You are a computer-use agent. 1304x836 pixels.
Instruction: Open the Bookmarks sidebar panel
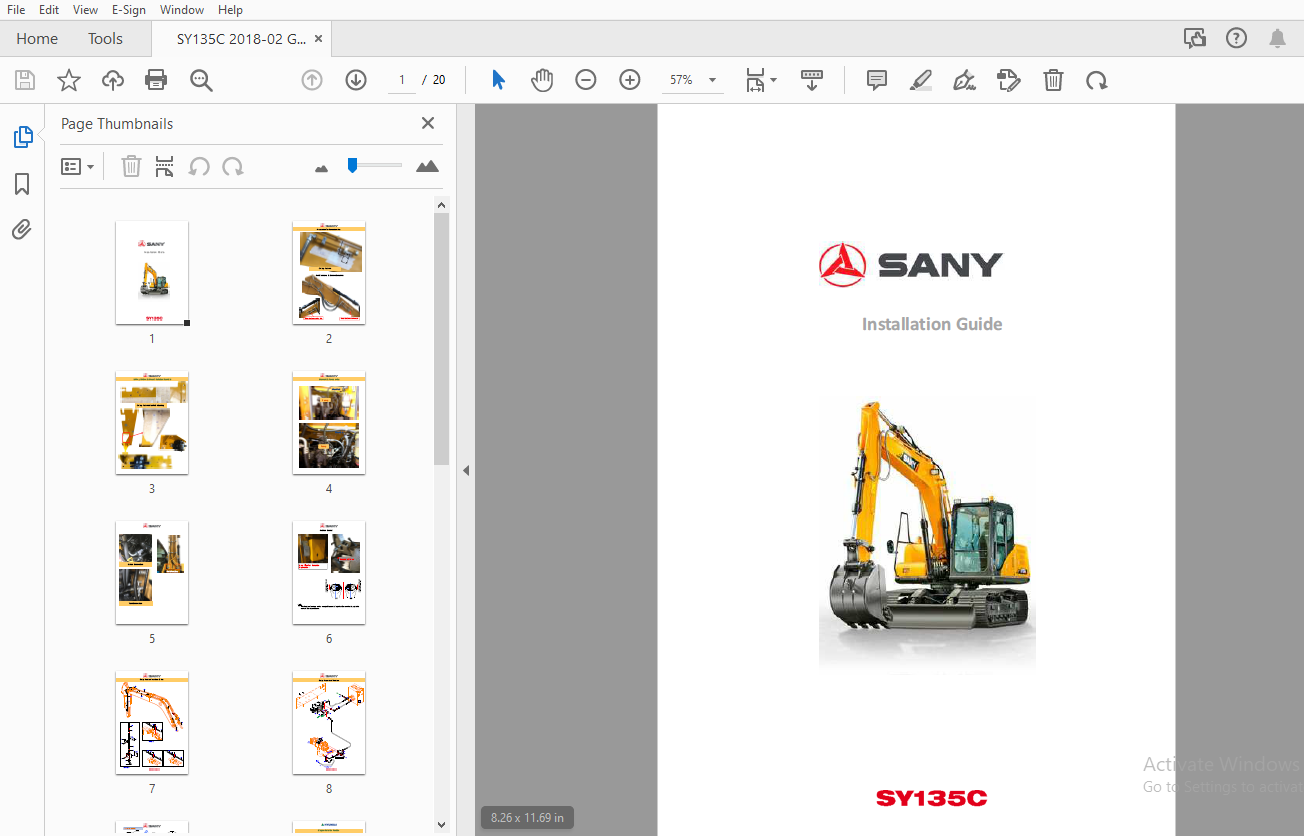point(22,184)
